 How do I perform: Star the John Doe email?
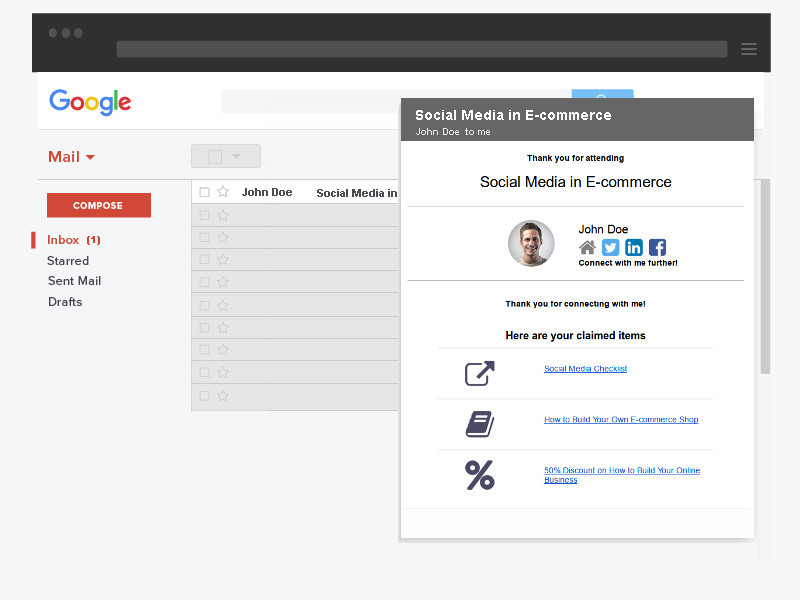(223, 192)
